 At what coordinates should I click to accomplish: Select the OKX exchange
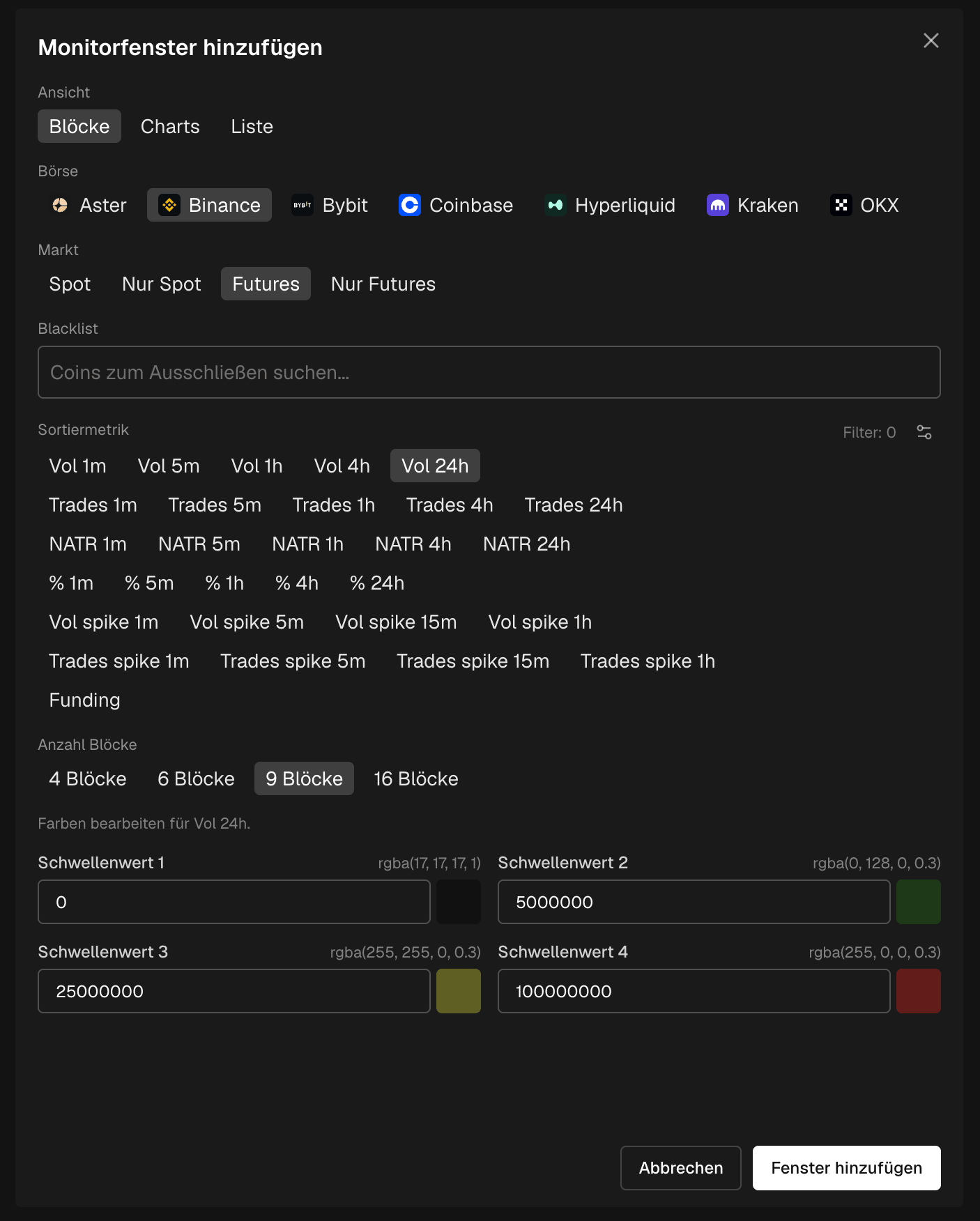[x=864, y=205]
